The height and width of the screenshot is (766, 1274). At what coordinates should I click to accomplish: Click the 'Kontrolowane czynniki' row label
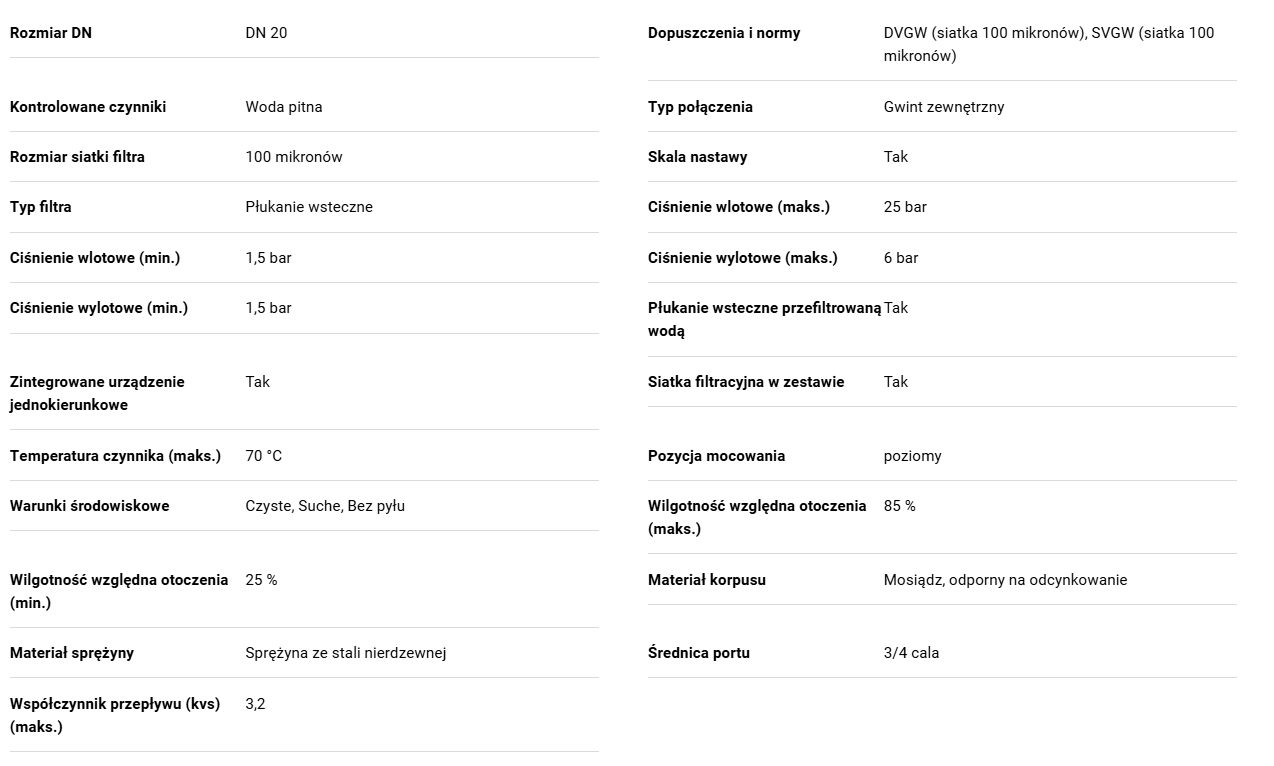(88, 107)
